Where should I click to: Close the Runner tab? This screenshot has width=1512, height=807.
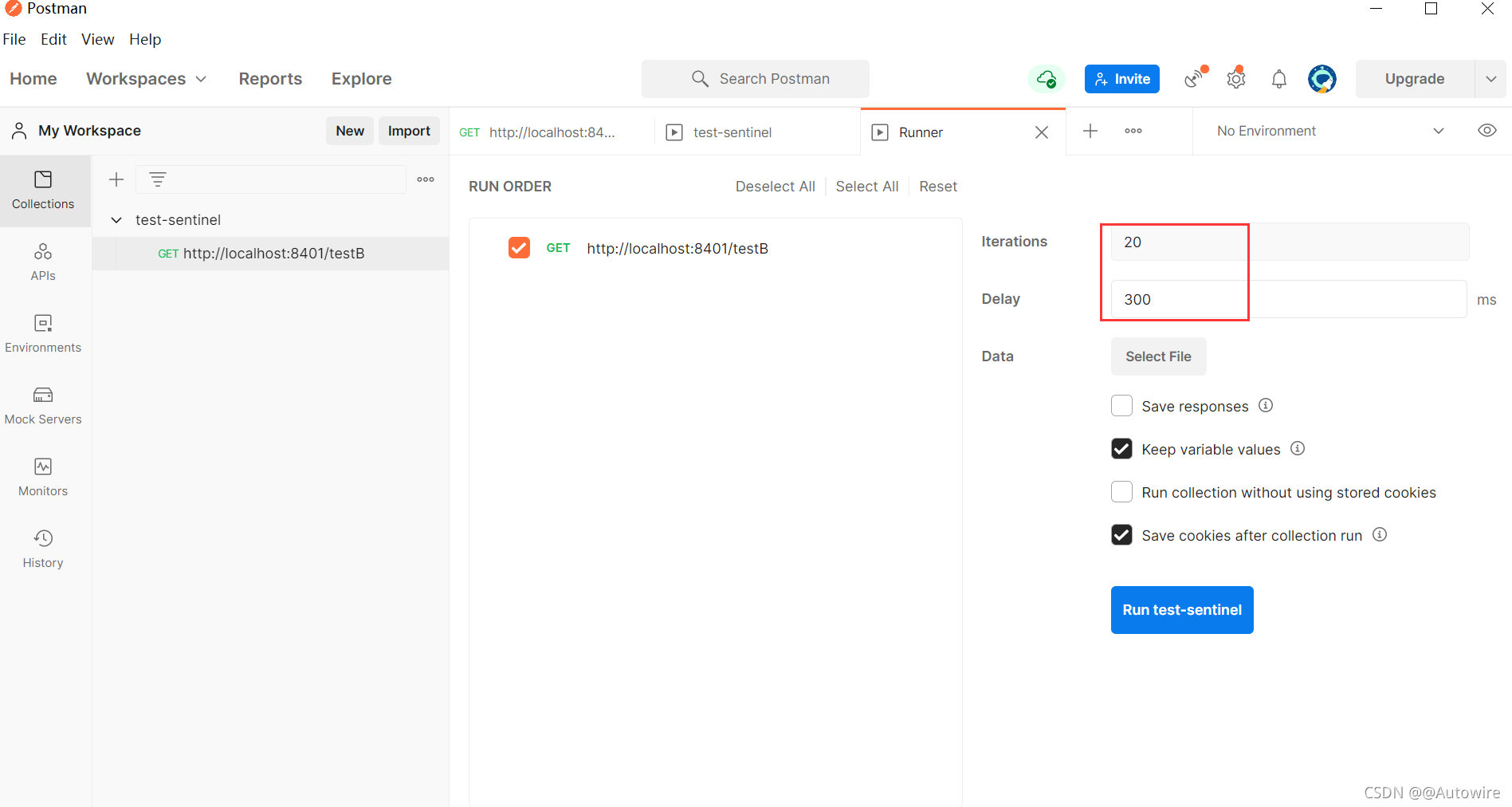tap(1042, 132)
